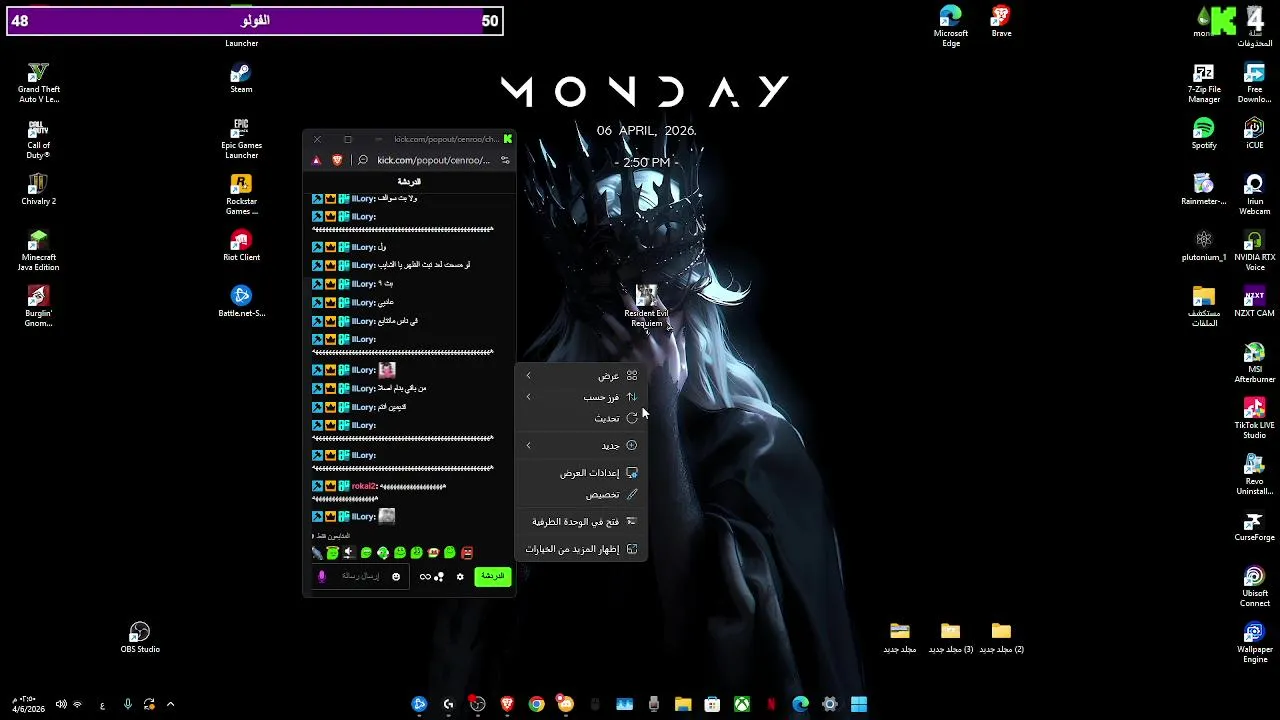Click the kick.com popout address bar
Viewport: 1280px width, 720px height.
[x=433, y=160]
